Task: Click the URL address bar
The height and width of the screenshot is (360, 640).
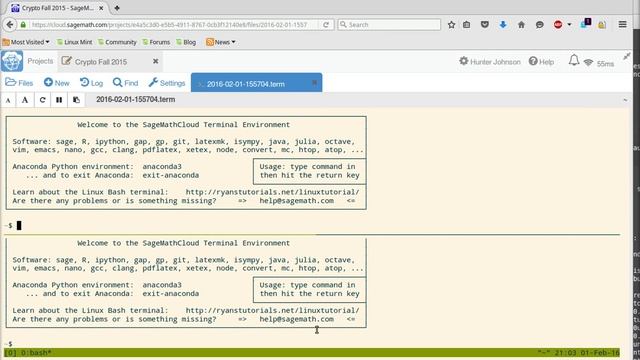Action: point(169,25)
